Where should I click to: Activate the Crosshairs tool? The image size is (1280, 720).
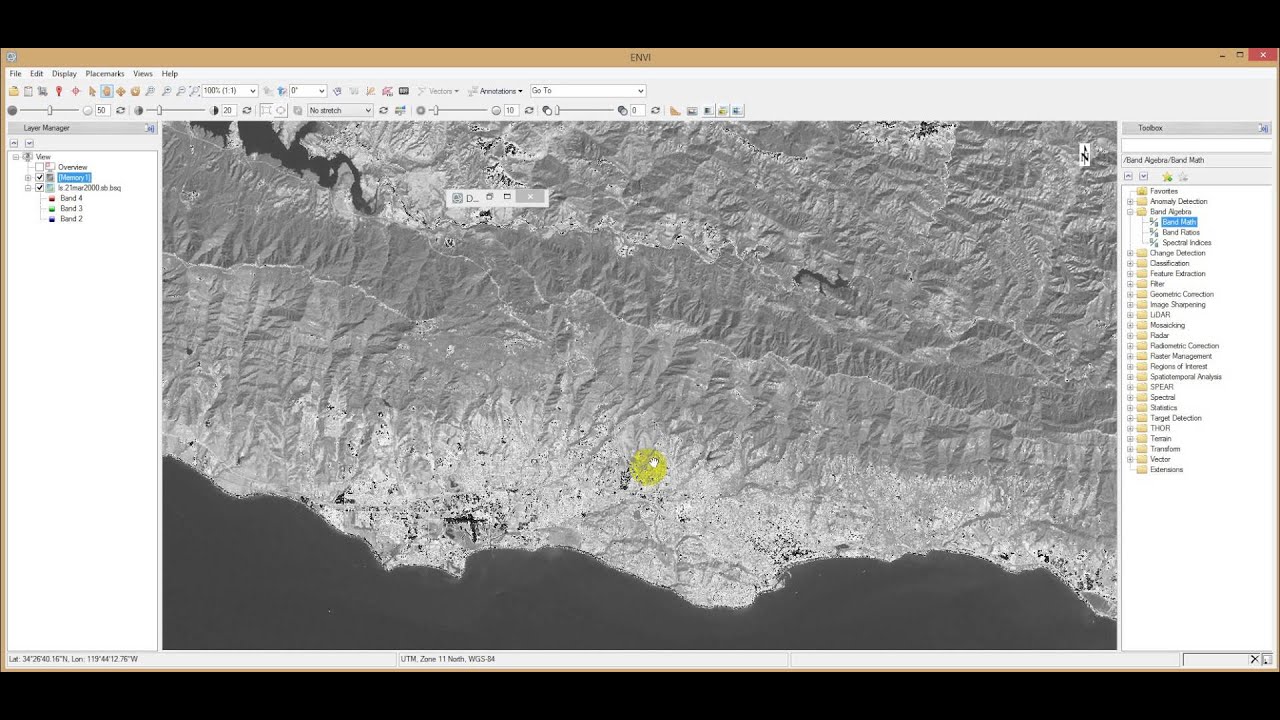pos(76,91)
